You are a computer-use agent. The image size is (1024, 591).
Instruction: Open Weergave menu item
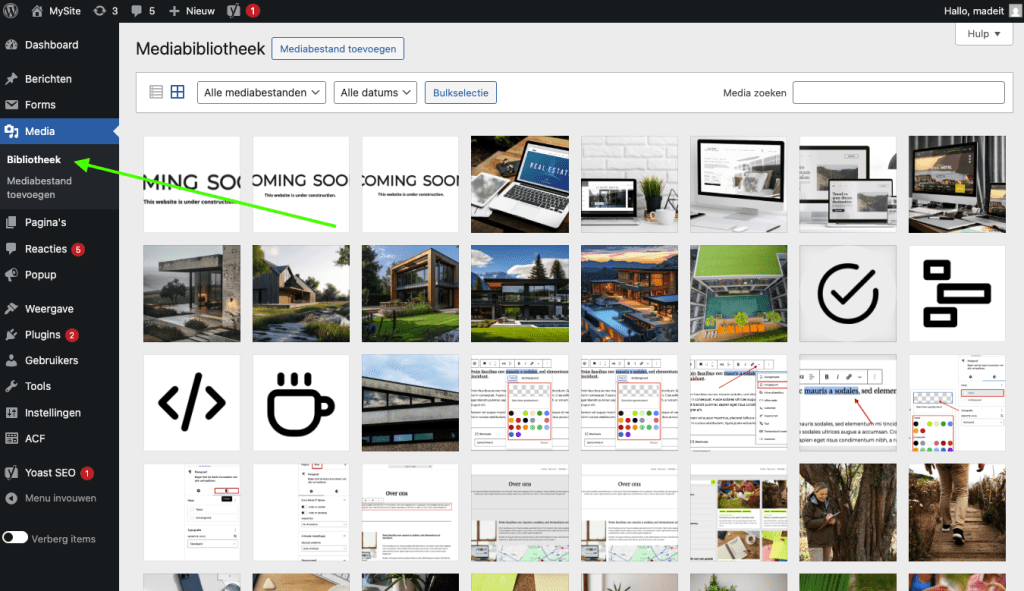tap(59, 309)
